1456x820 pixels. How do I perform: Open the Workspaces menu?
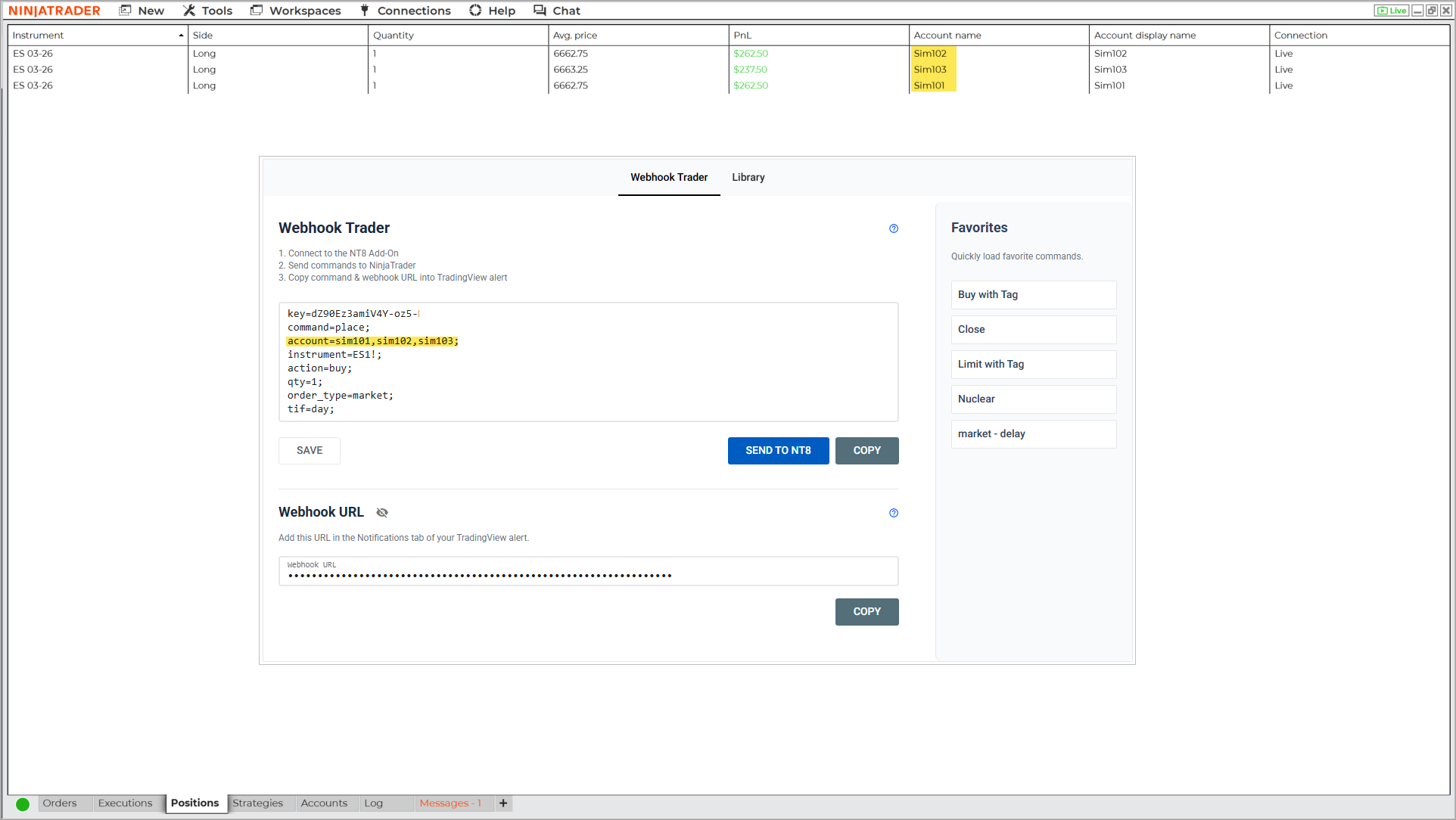point(296,11)
